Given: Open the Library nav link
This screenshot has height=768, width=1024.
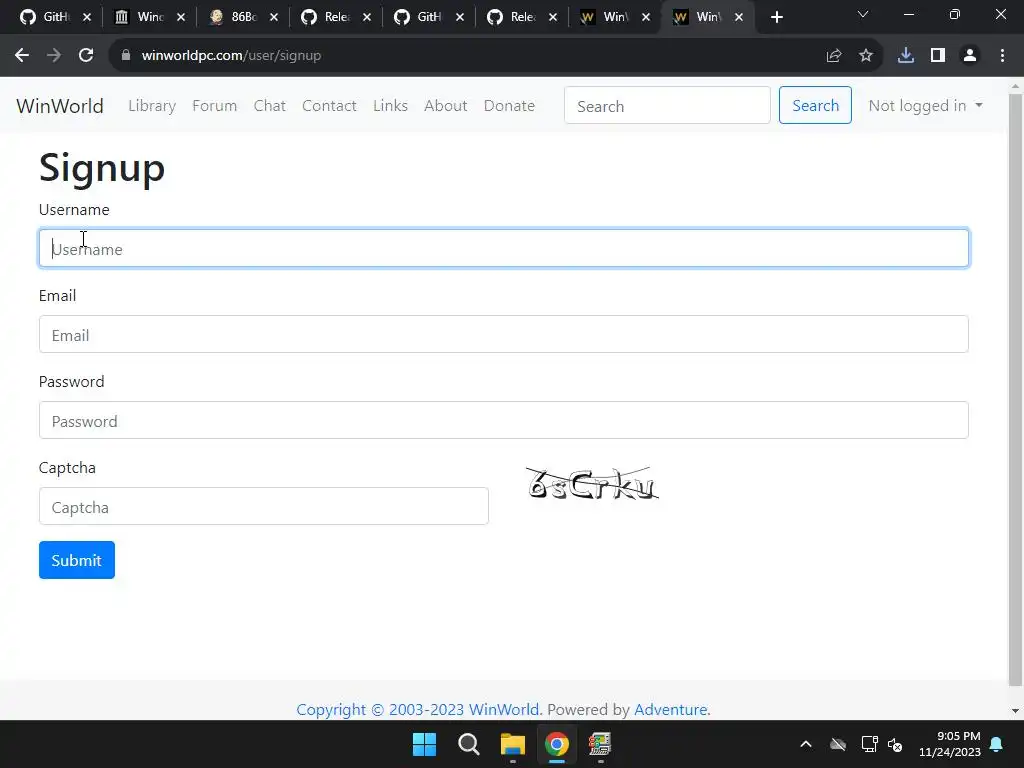Looking at the screenshot, I should tap(152, 106).
